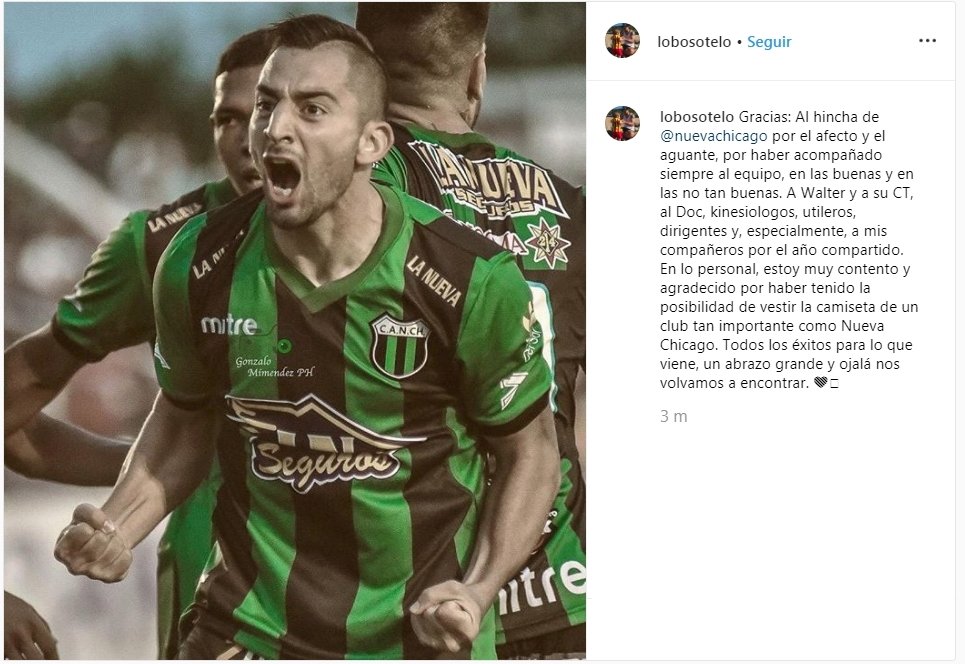Open lobosotelo profile picture in post header
This screenshot has height=664, width=965.
[x=623, y=41]
